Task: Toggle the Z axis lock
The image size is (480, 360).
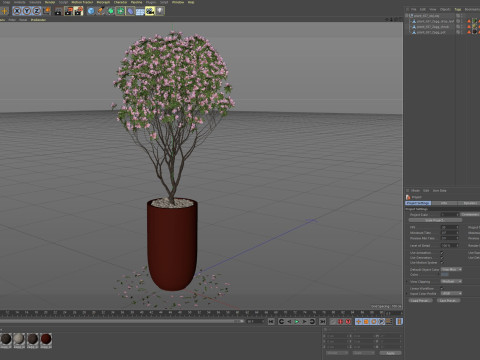Action: coord(36,11)
